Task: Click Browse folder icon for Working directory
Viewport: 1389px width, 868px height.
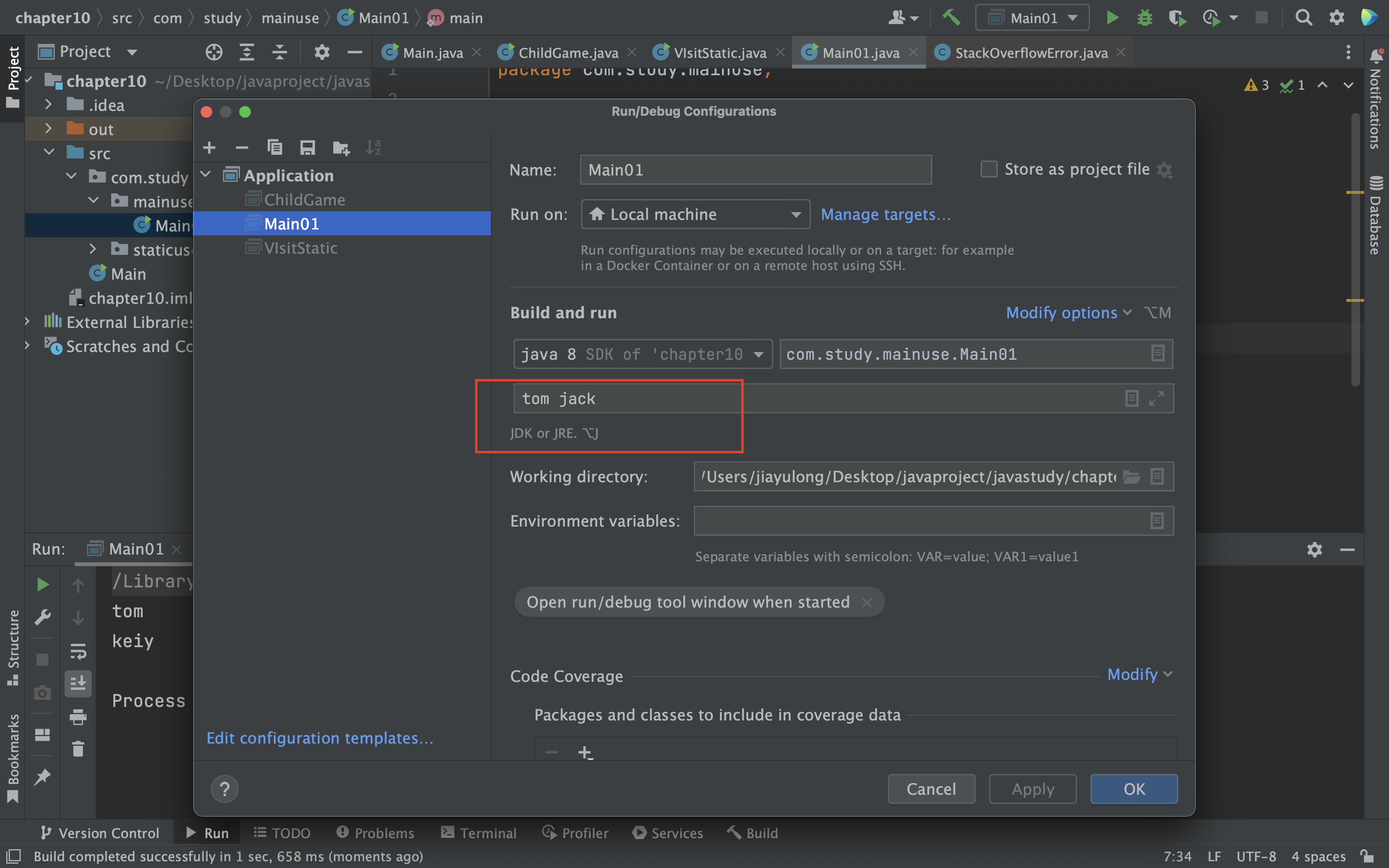Action: coord(1131,476)
